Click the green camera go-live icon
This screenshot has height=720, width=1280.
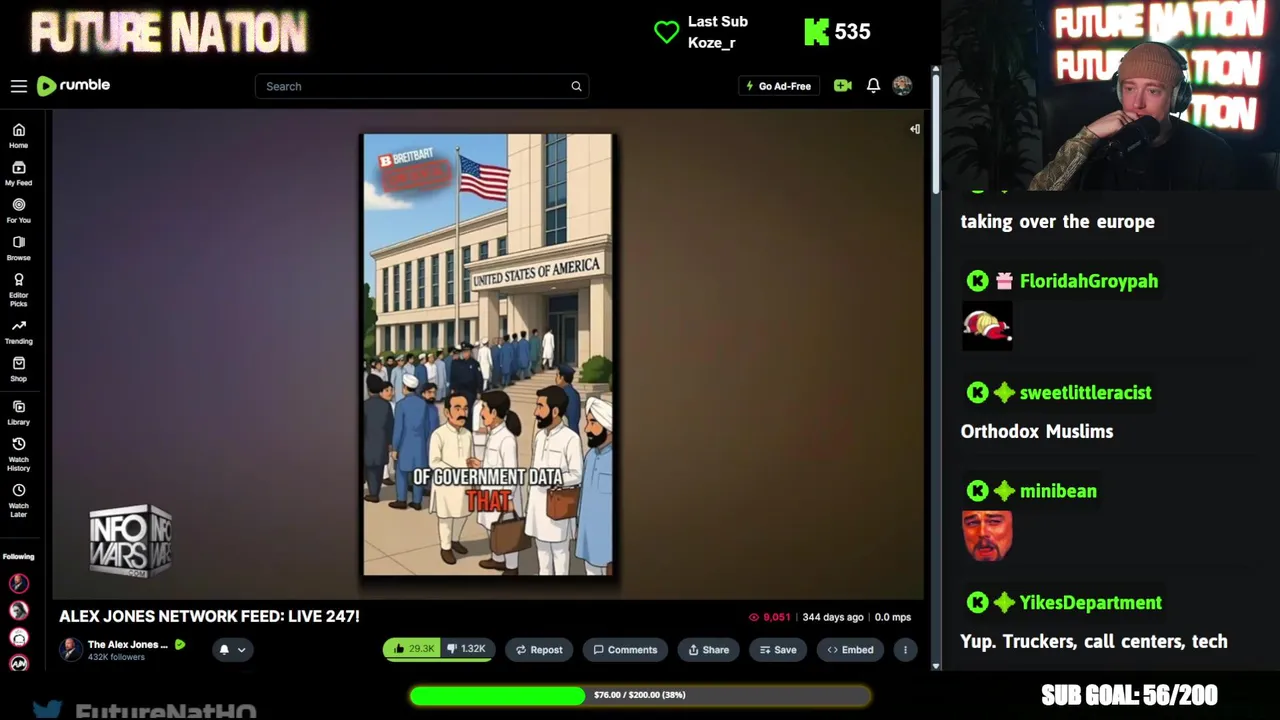click(x=843, y=86)
